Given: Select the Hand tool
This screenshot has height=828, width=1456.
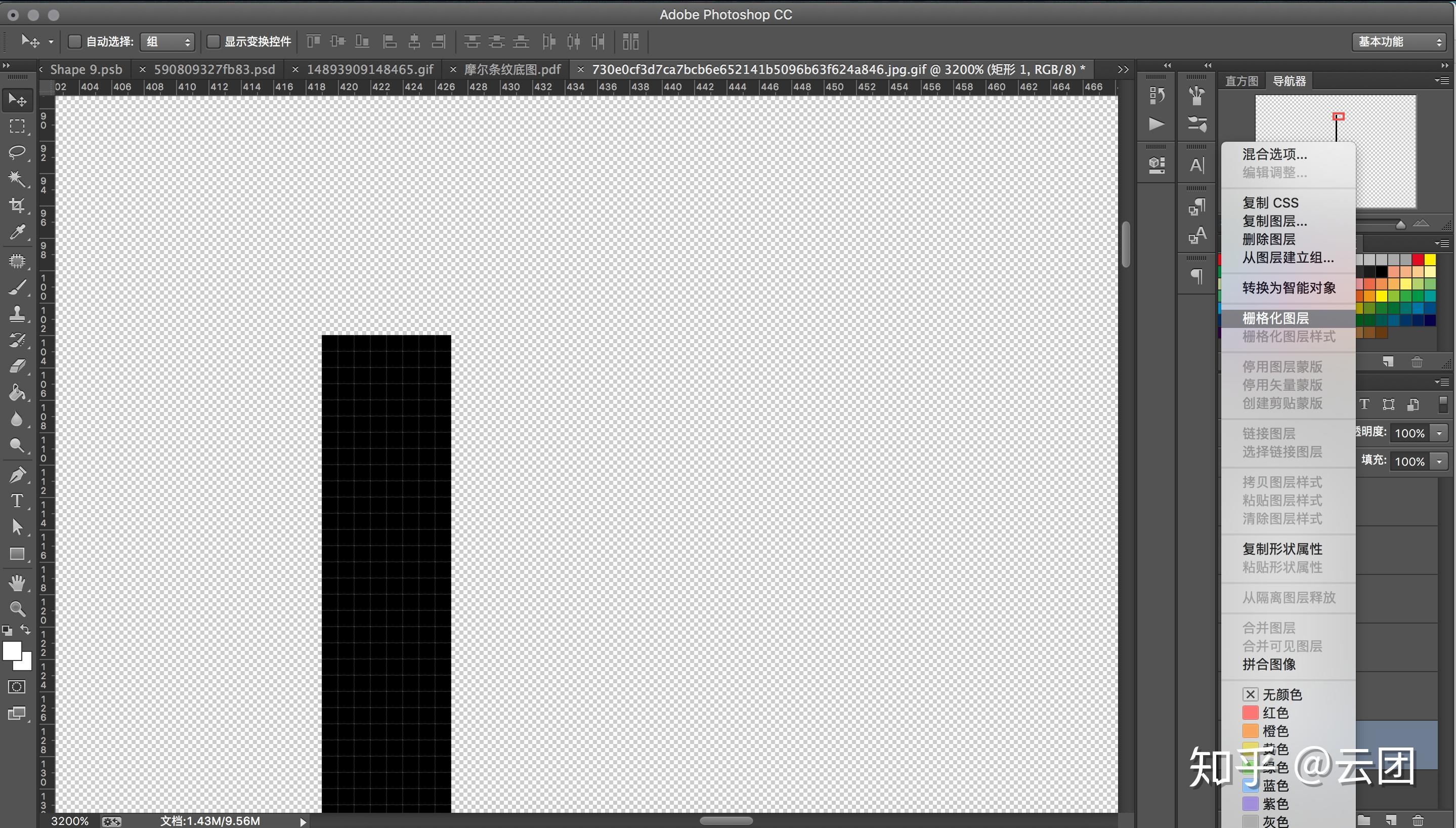Looking at the screenshot, I should click(17, 583).
